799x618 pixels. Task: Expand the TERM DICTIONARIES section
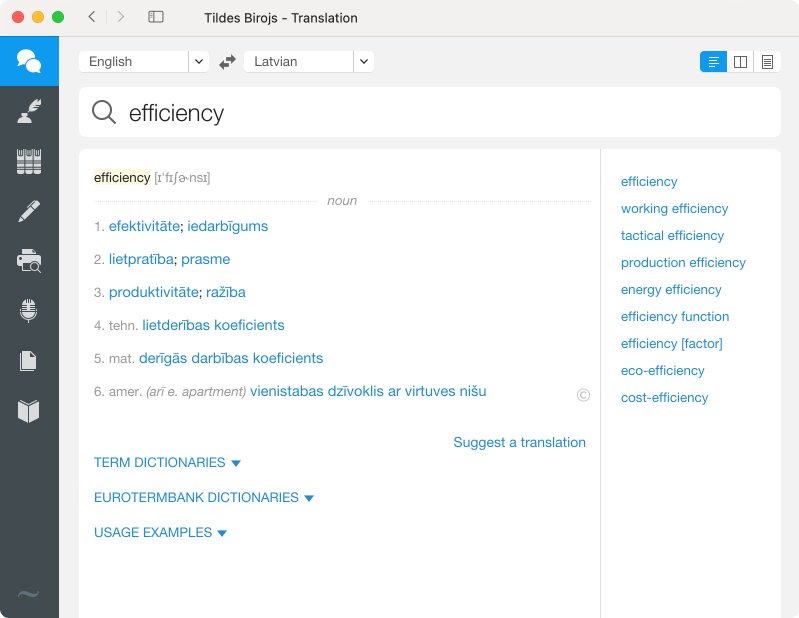(x=167, y=463)
